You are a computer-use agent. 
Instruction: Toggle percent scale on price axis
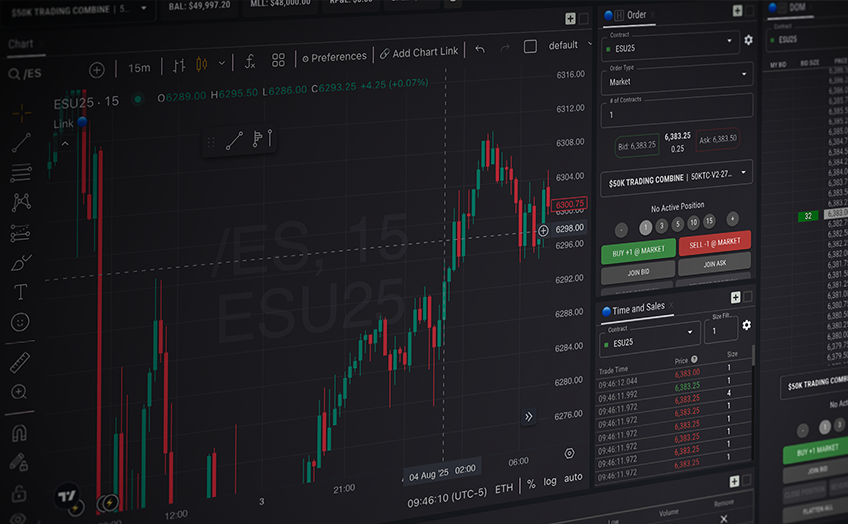click(531, 483)
